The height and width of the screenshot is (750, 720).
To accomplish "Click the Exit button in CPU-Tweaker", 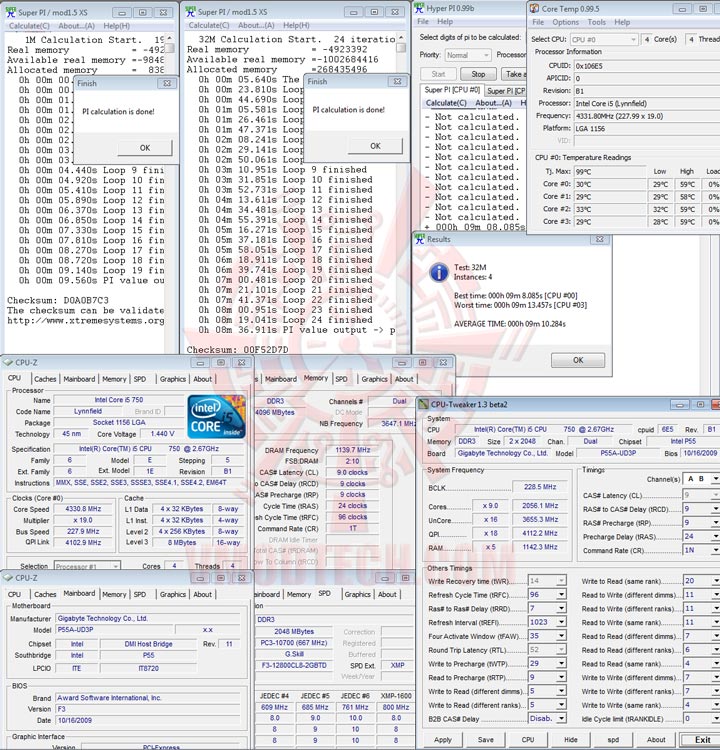I will (702, 739).
